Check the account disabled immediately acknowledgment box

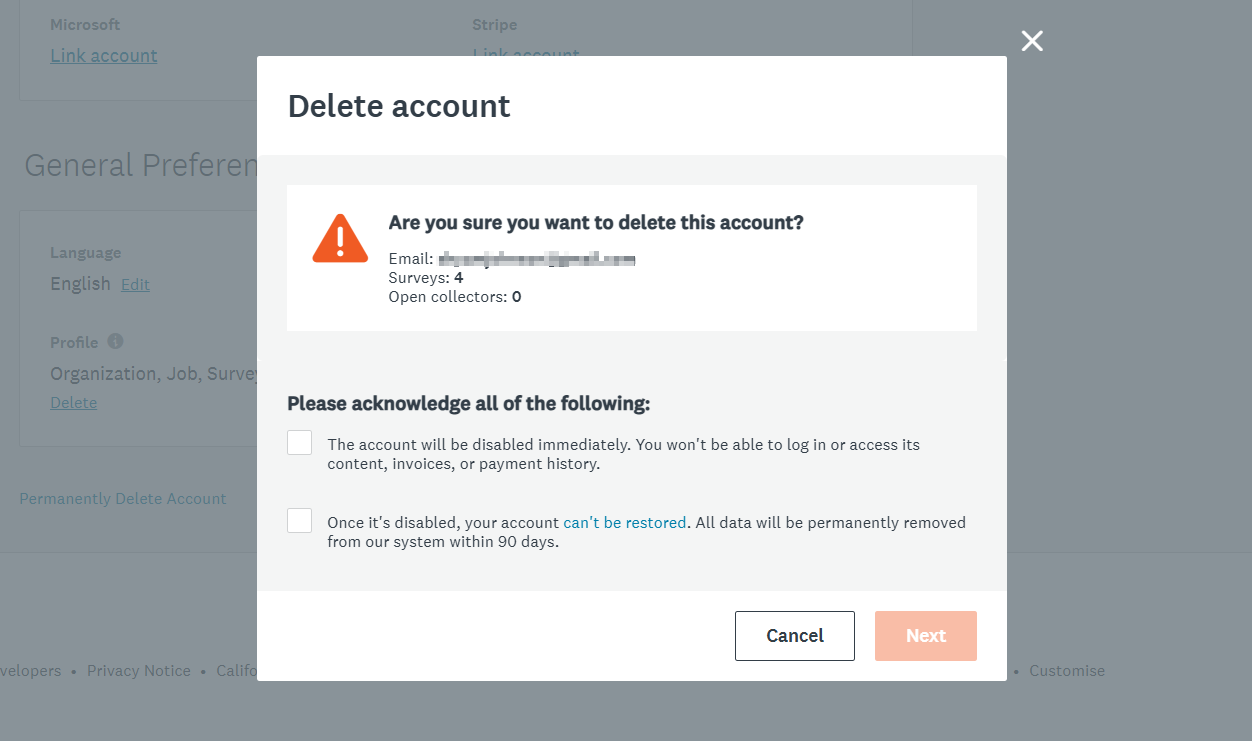(300, 442)
